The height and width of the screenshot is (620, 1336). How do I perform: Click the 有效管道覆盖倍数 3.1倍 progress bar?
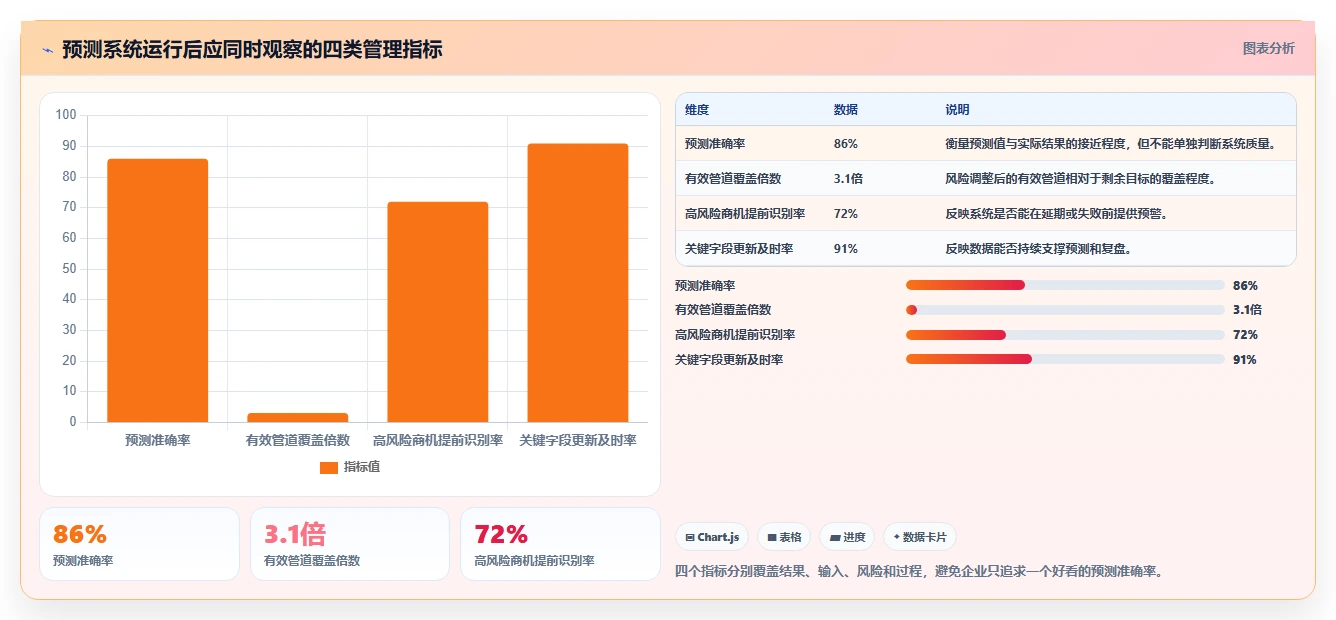tap(1065, 310)
